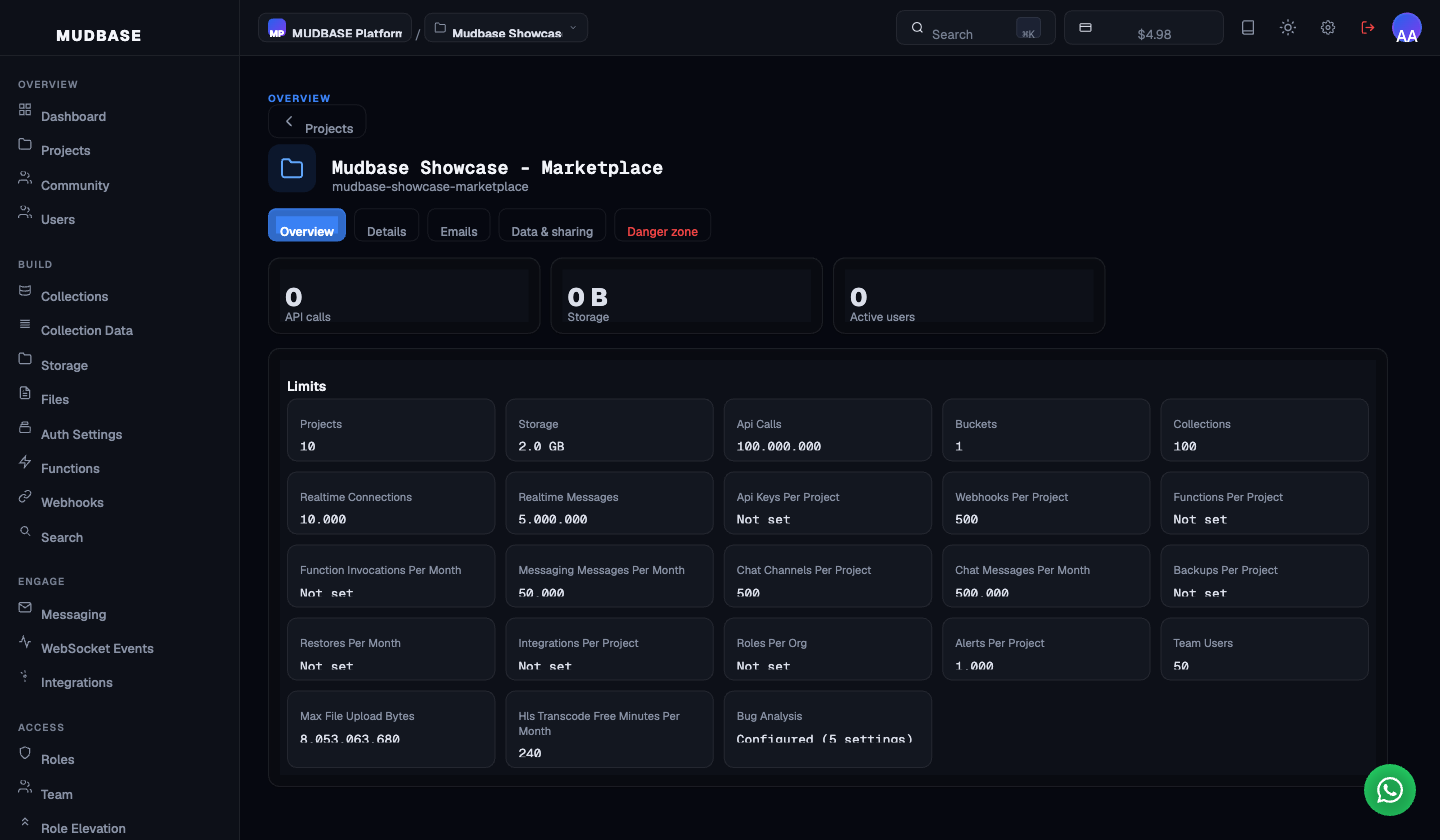Click the Chat Channels Per Project card
Viewport: 1440px width, 840px height.
828,576
